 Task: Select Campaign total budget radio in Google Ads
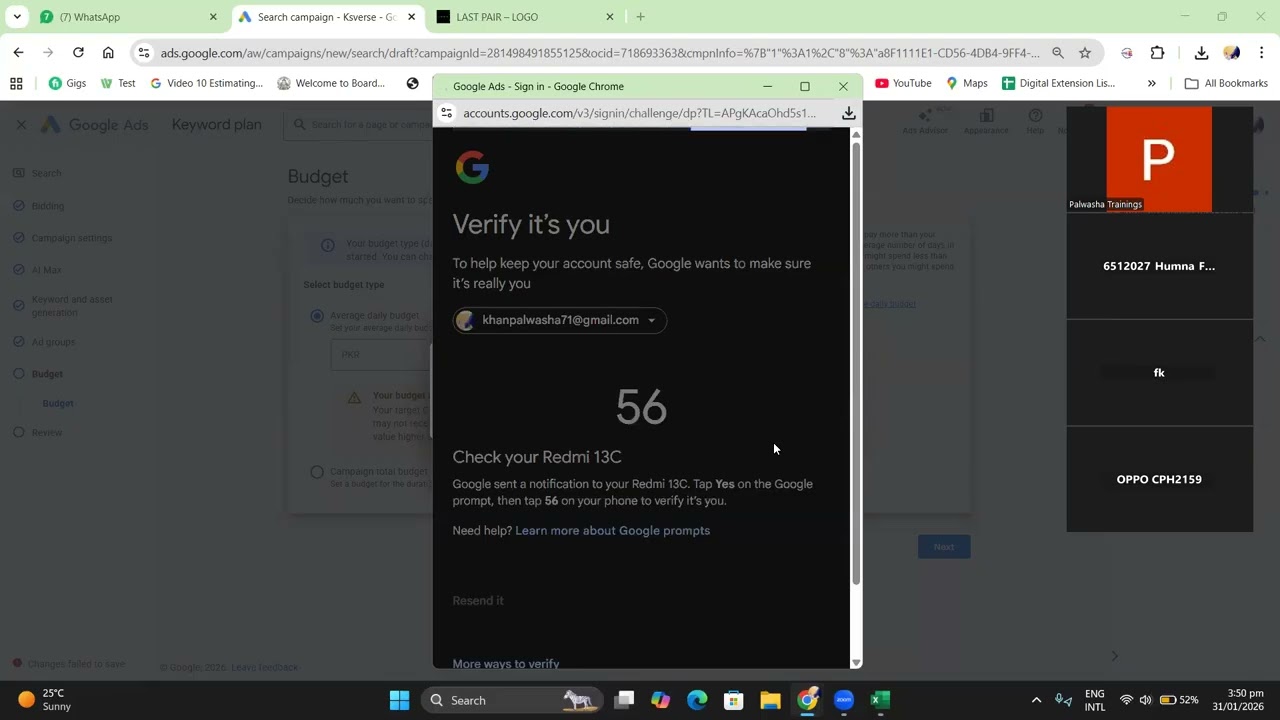click(x=317, y=472)
